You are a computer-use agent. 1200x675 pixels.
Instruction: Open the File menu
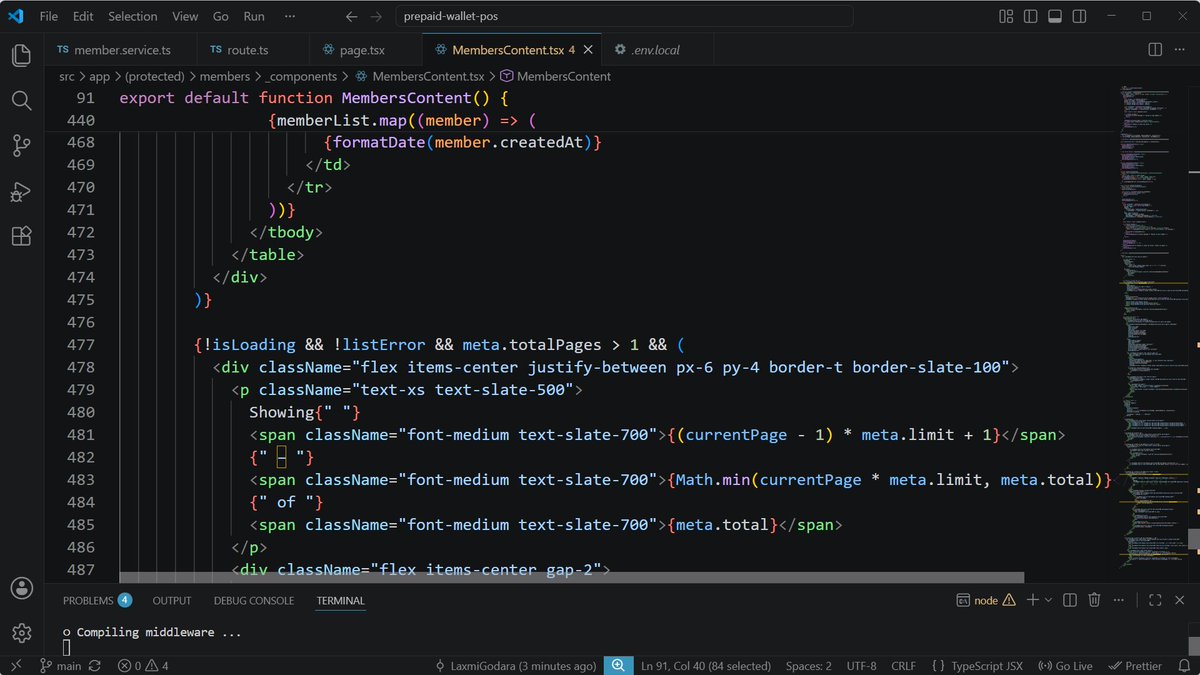(x=49, y=16)
